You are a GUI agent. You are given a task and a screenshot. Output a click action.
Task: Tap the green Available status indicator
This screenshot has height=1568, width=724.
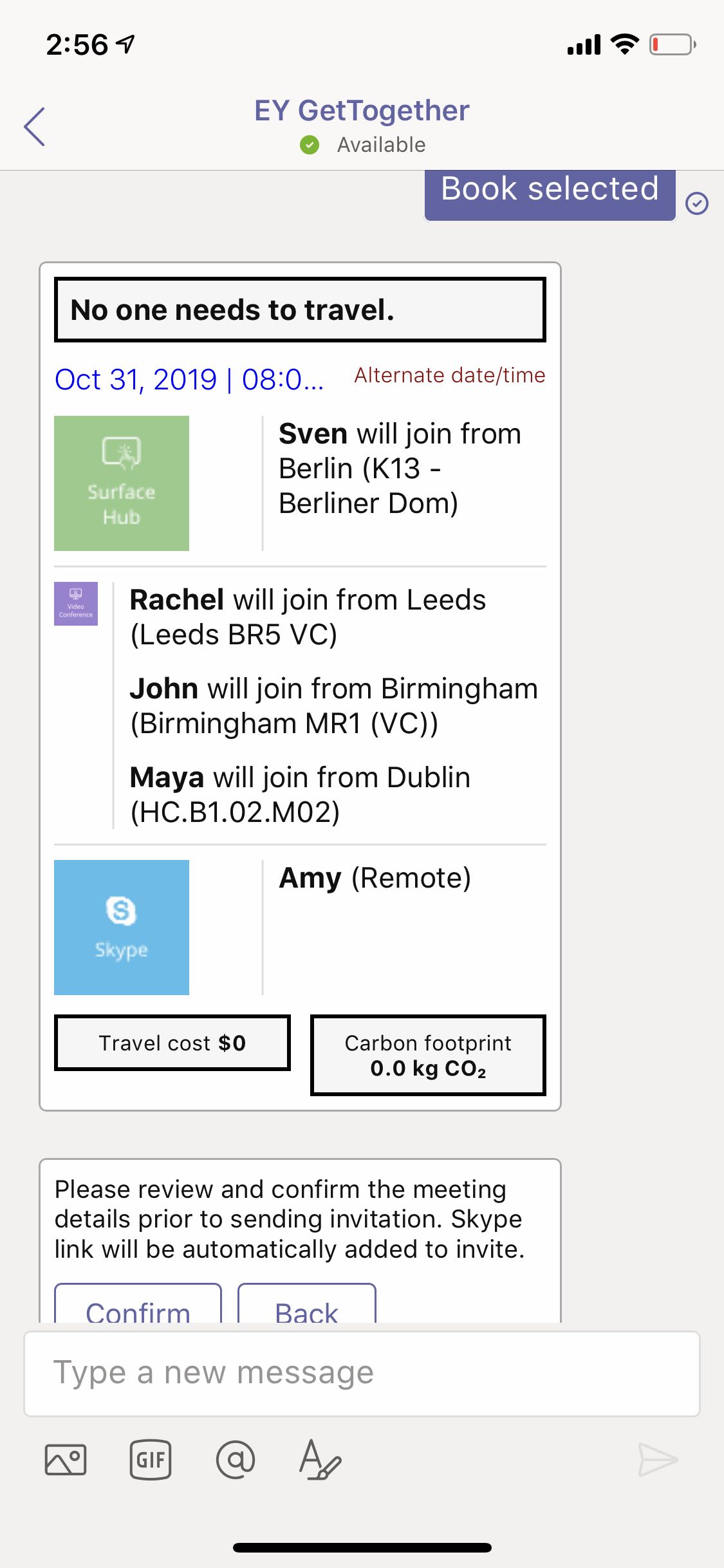pyautogui.click(x=310, y=145)
